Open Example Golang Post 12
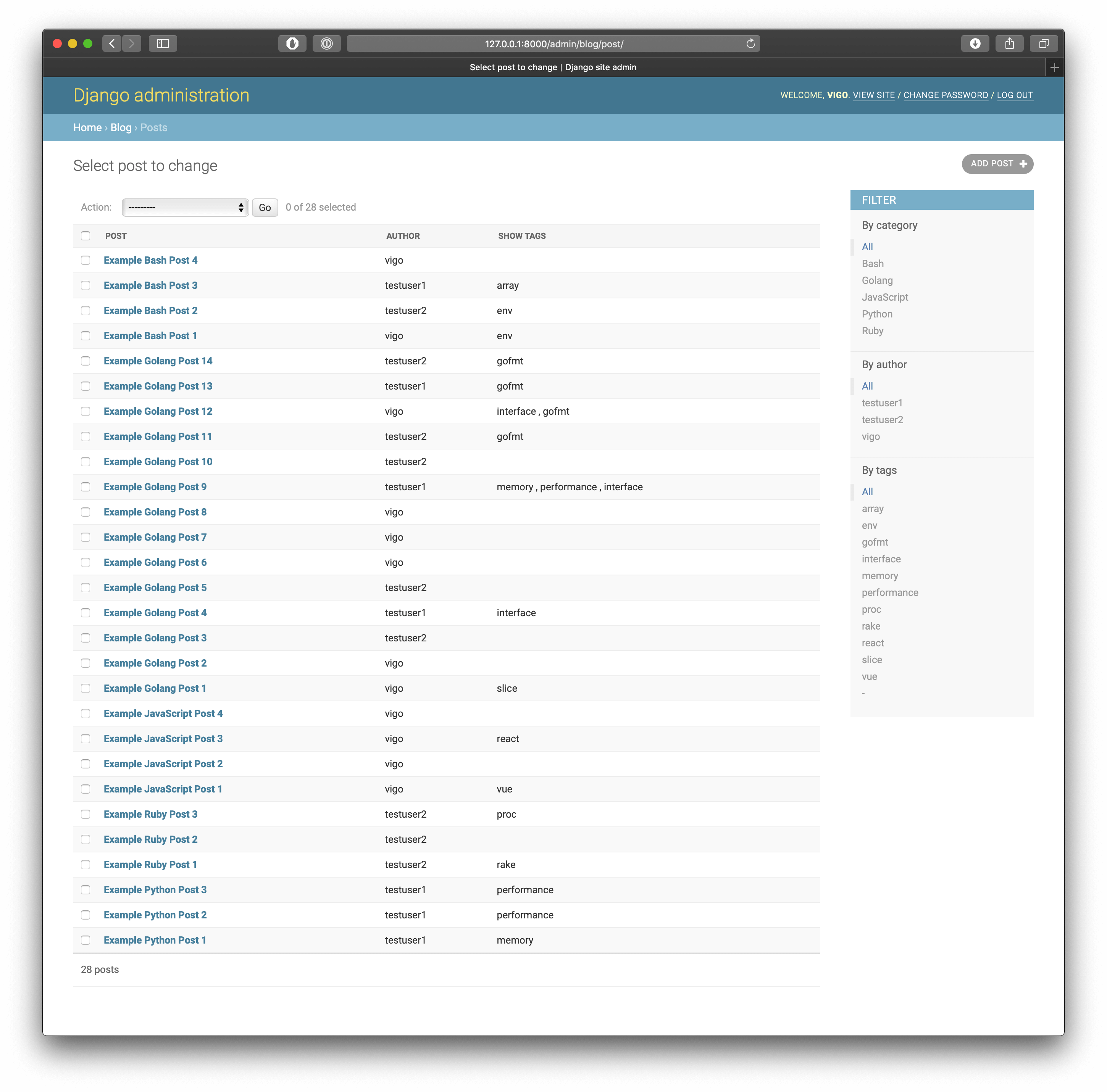The width and height of the screenshot is (1107, 1092). pos(158,411)
